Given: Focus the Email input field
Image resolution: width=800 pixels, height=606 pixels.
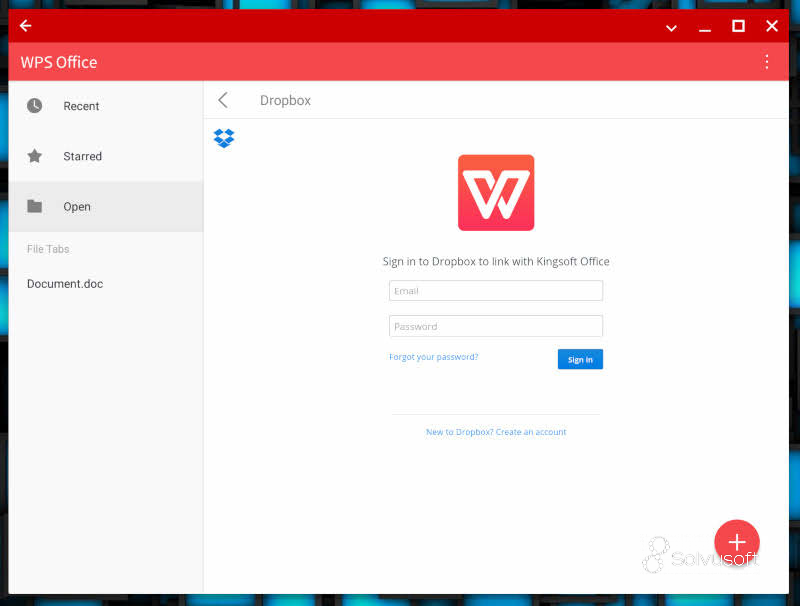Looking at the screenshot, I should 496,291.
